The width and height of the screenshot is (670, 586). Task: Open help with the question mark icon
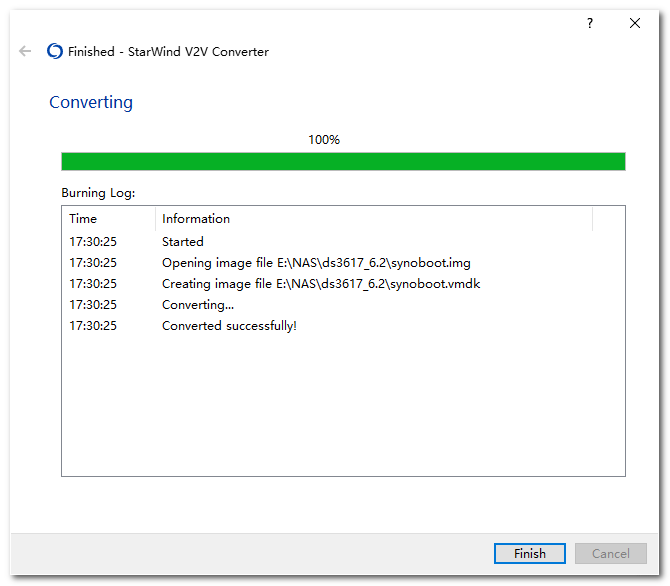(x=590, y=23)
